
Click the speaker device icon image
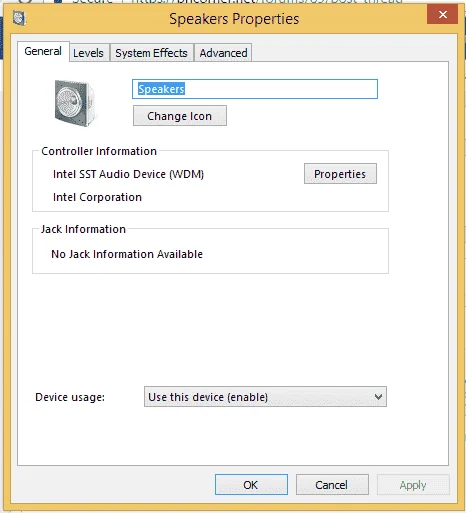click(x=75, y=103)
